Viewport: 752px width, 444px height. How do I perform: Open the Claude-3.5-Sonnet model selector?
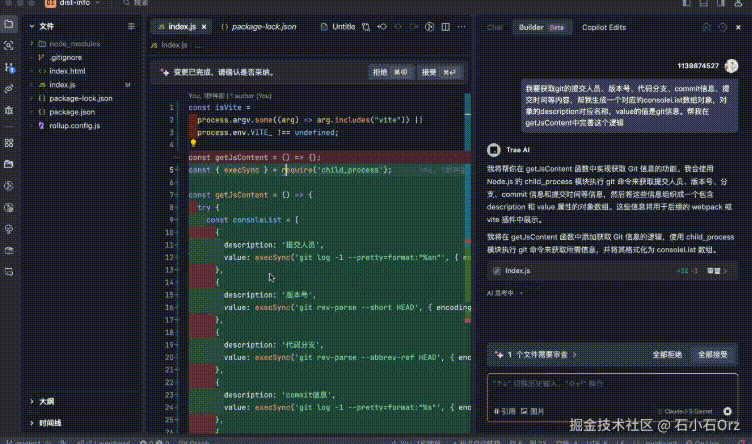pos(685,411)
